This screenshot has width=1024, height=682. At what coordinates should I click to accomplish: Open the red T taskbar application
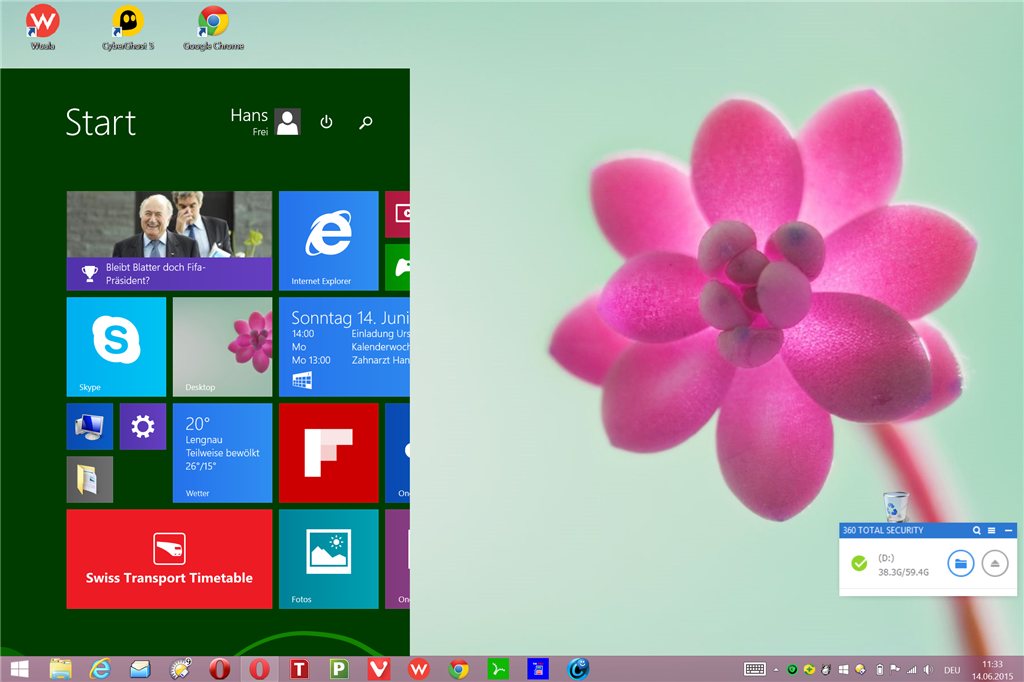tap(299, 669)
